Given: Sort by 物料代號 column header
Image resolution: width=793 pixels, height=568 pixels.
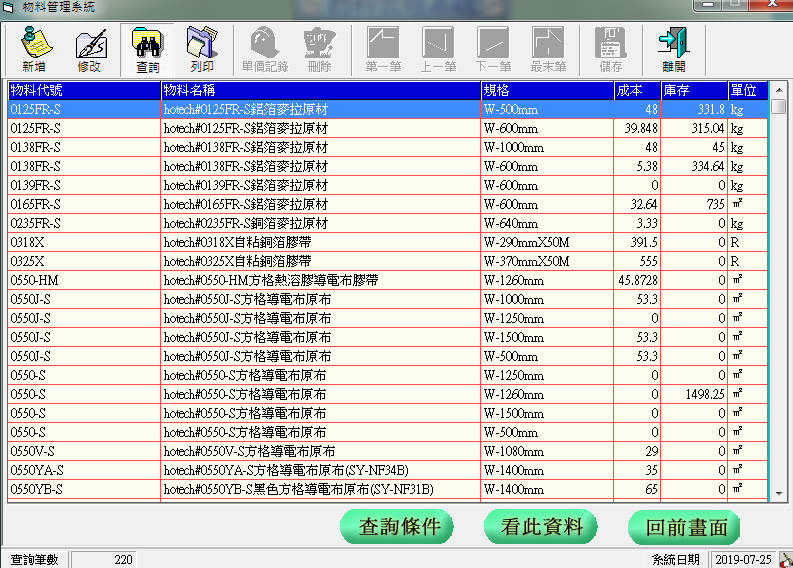Looking at the screenshot, I should pos(84,91).
